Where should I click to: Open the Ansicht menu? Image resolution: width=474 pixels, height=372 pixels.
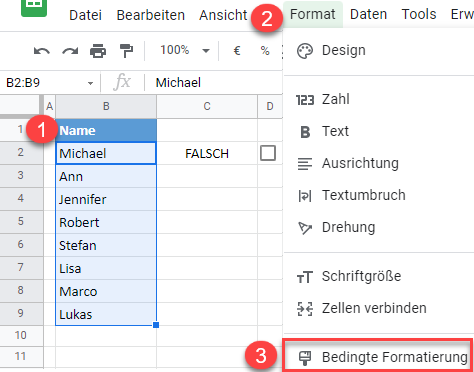coord(223,15)
